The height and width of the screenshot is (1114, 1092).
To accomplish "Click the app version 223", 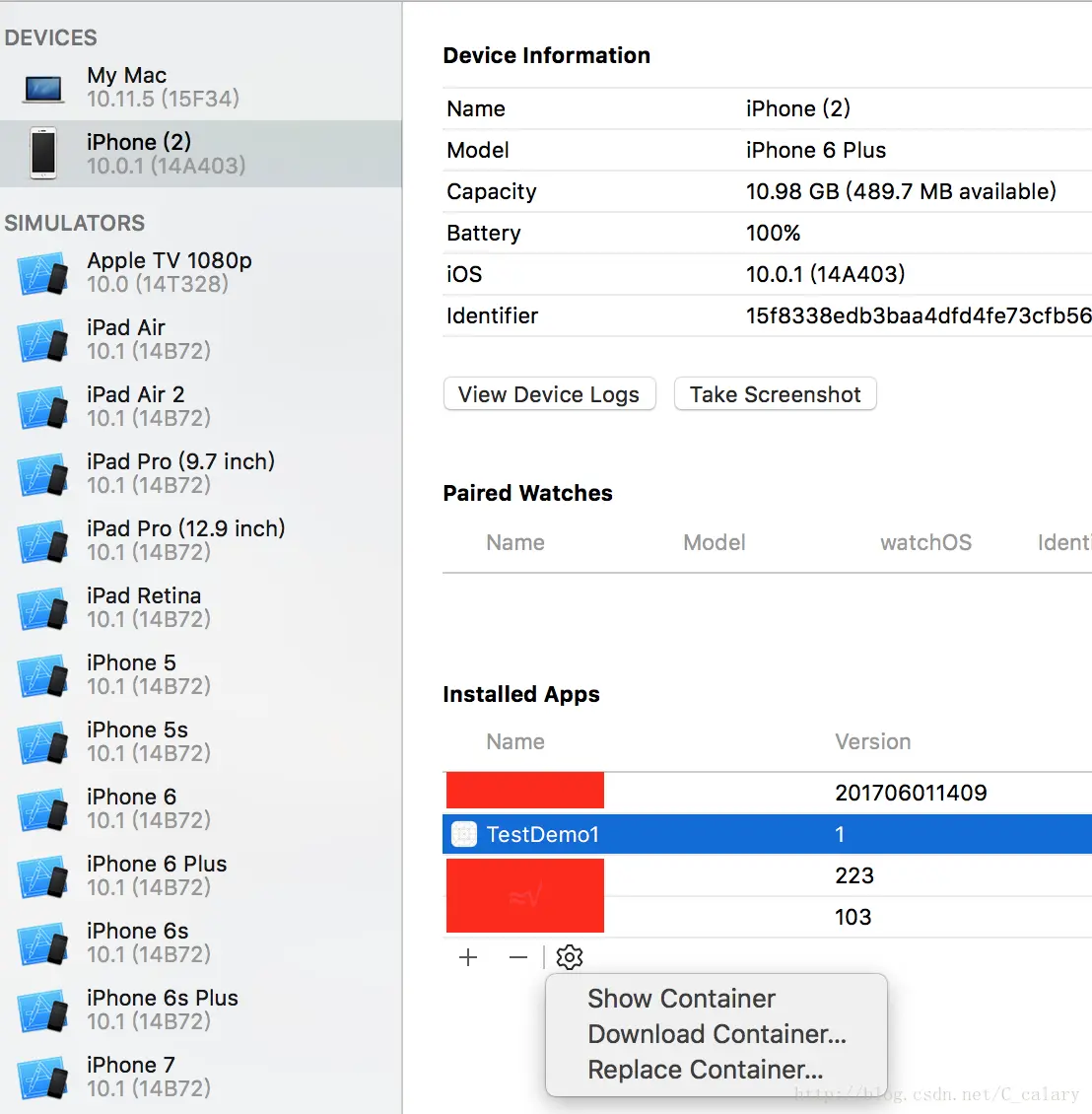I will pyautogui.click(x=854, y=876).
